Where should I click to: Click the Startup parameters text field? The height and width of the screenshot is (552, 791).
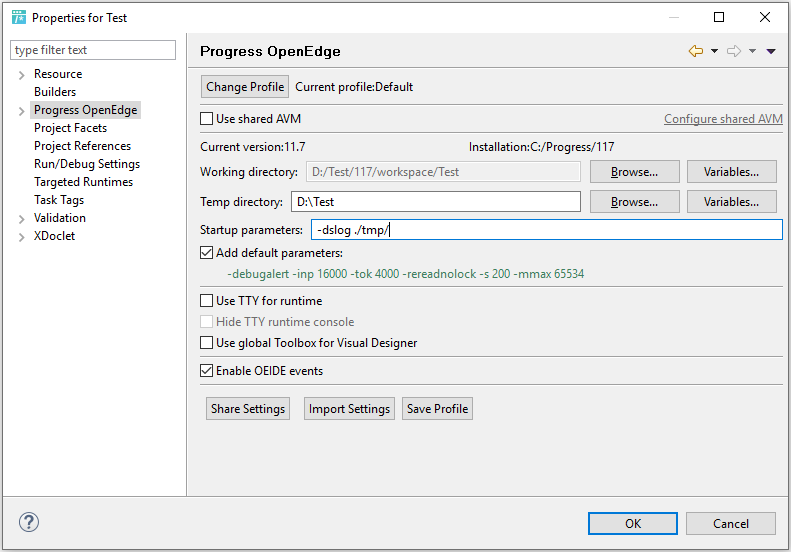[x=547, y=230]
